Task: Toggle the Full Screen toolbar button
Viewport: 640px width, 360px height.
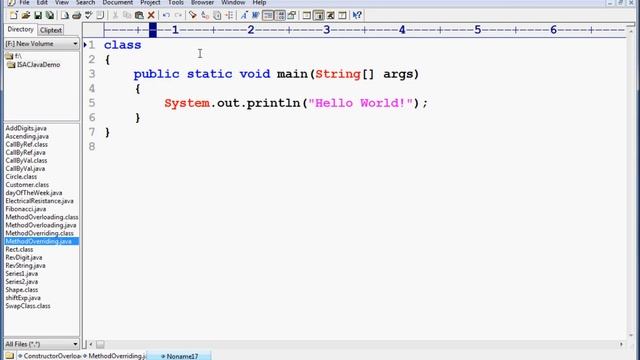Action: coord(331,16)
